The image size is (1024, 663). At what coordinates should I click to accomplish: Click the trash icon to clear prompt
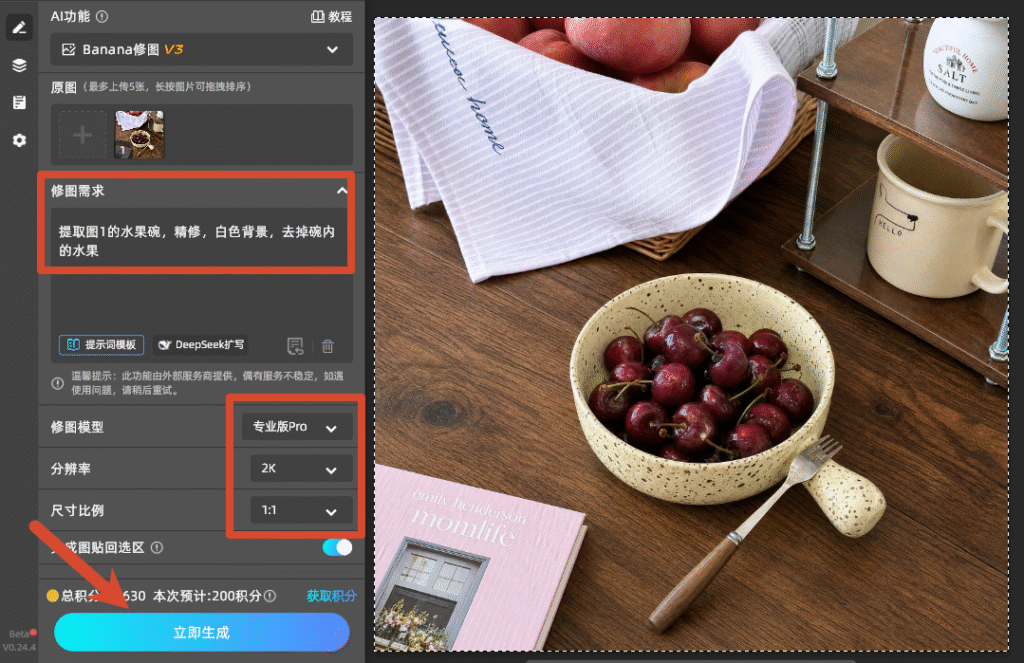pyautogui.click(x=328, y=346)
